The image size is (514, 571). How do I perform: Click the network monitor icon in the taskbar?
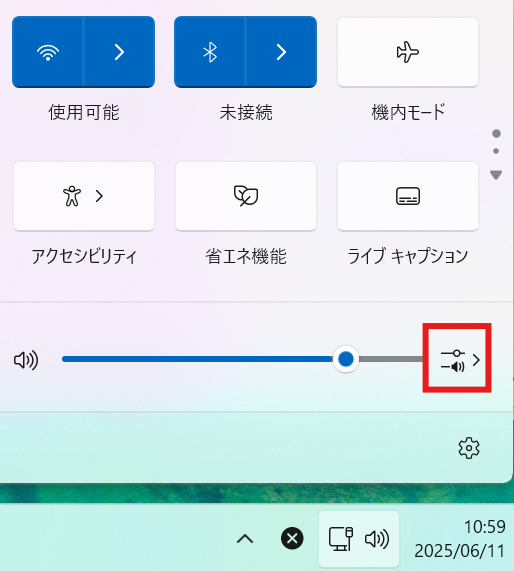(x=341, y=539)
